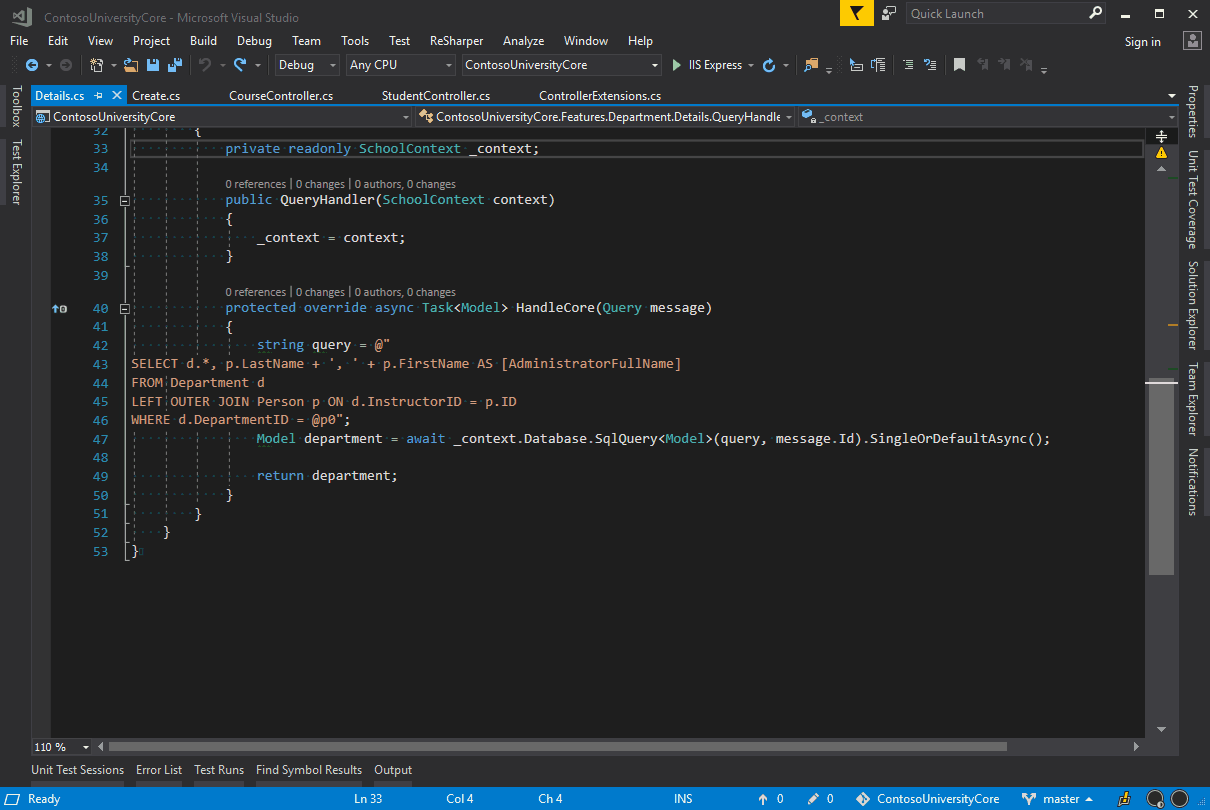This screenshot has height=810, width=1210.
Task: Click the Sign in link
Action: 1143,42
